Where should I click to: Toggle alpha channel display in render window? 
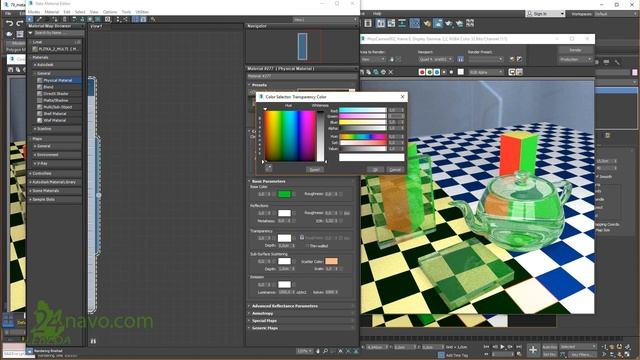click(444, 72)
